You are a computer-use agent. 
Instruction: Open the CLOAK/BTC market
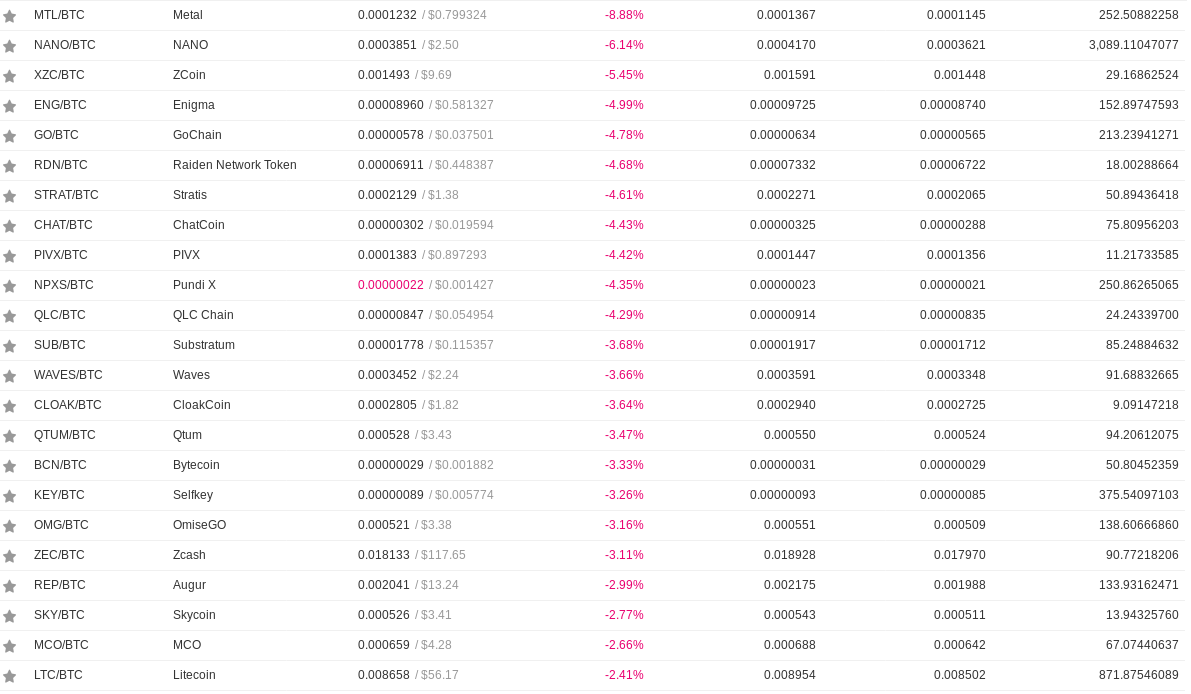[x=68, y=405]
